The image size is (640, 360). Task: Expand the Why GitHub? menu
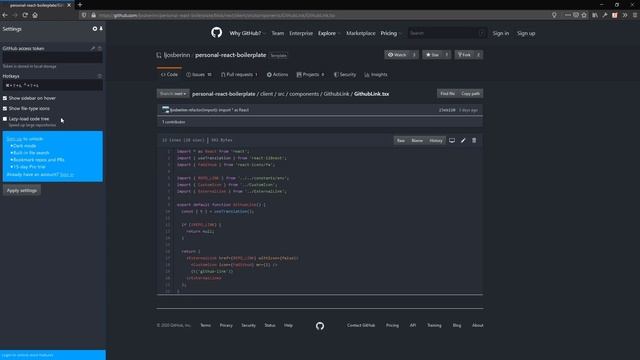(x=247, y=33)
